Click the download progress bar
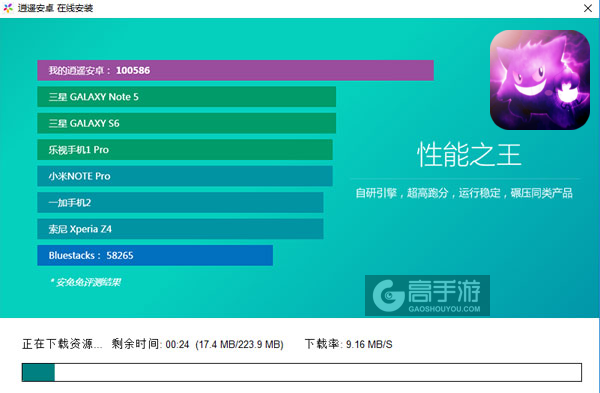Image resolution: width=600 pixels, height=393 pixels. [302, 372]
